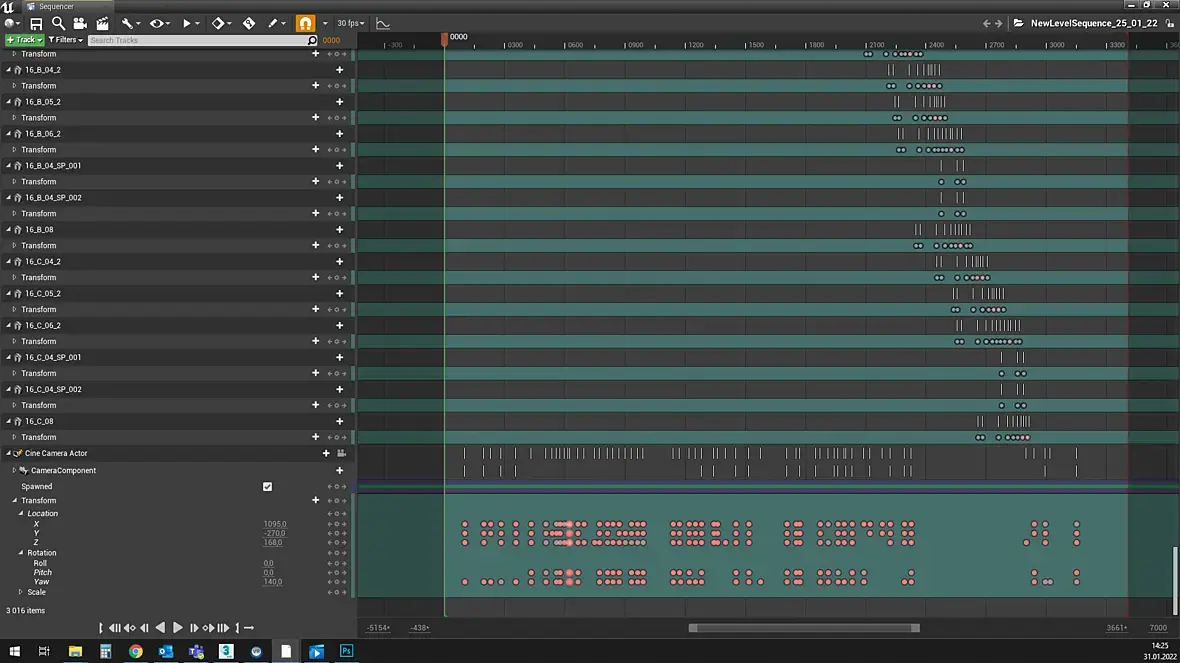This screenshot has width=1180, height=663.
Task: Collapse the 16_B_04_2 track
Action: 8,70
